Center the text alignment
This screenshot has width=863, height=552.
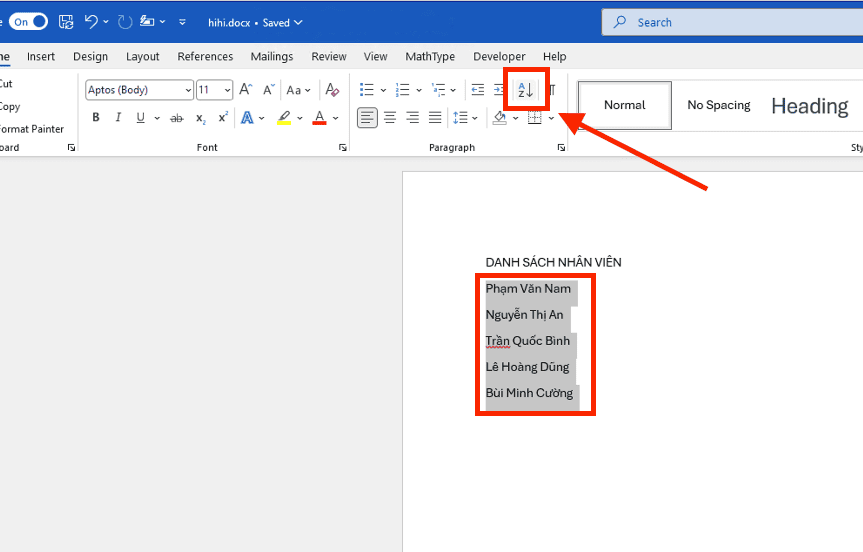pyautogui.click(x=390, y=117)
